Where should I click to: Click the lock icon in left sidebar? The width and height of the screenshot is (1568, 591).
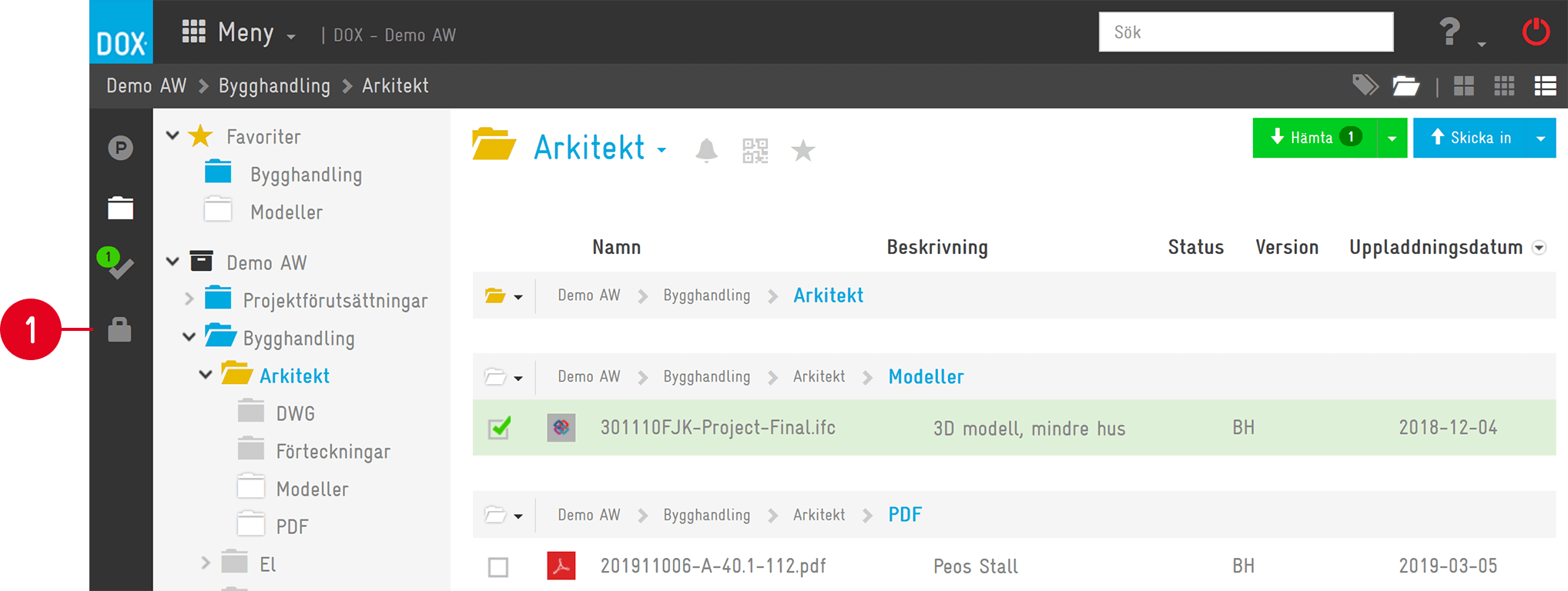(x=119, y=329)
